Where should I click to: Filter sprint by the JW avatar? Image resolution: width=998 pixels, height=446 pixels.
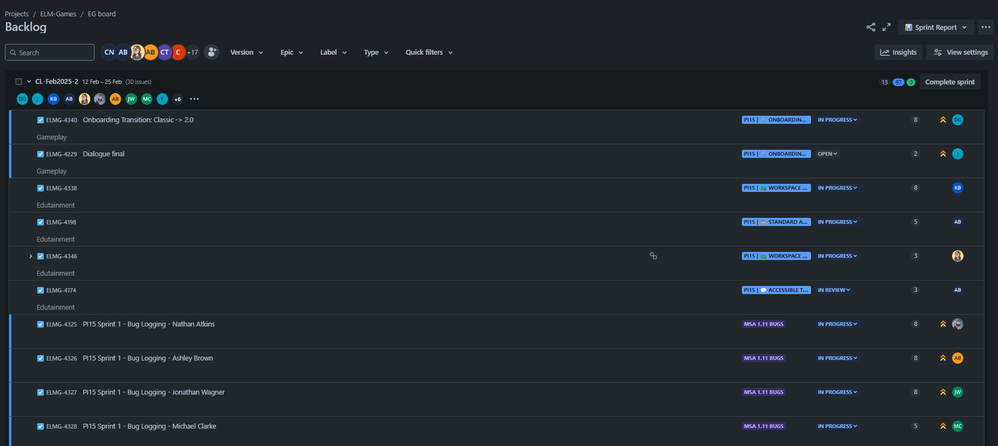click(131, 99)
